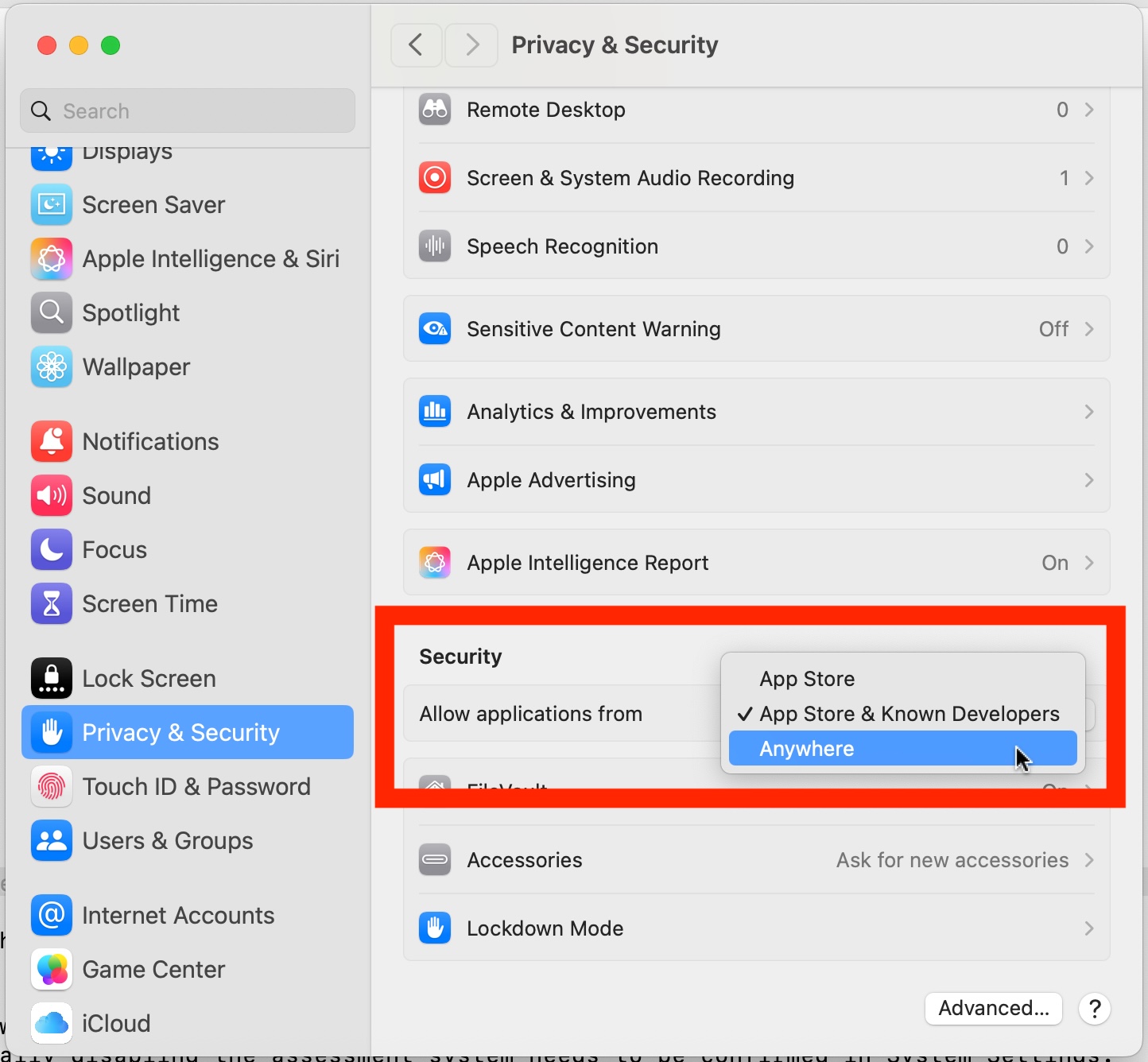Image resolution: width=1148 pixels, height=1062 pixels.
Task: Click the Sound label in sidebar
Action: pos(117,496)
